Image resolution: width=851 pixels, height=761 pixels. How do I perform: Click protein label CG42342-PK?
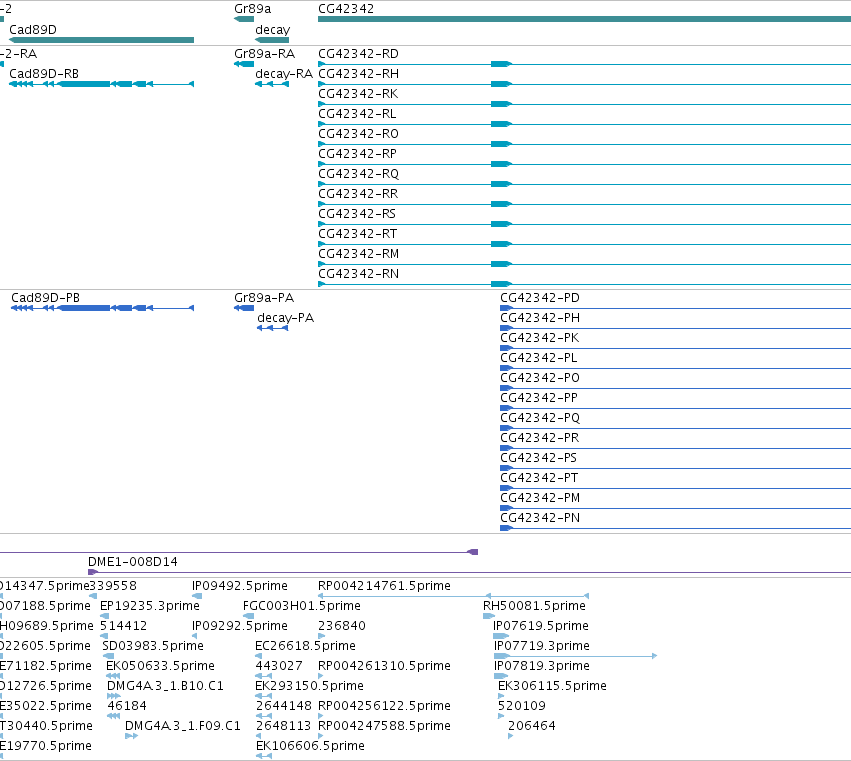pos(539,338)
